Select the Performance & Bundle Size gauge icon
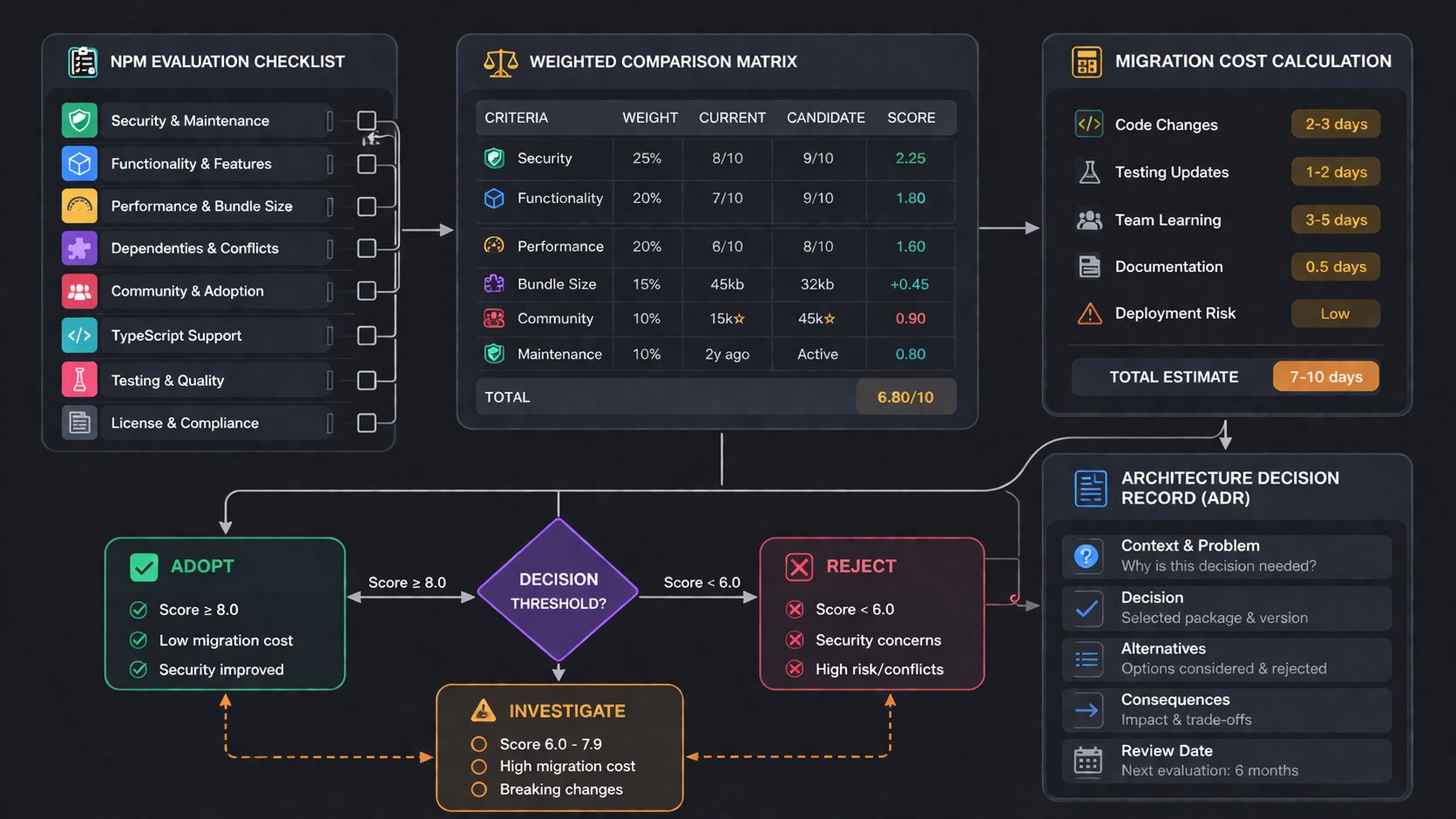The width and height of the screenshot is (1456, 819). click(x=79, y=206)
